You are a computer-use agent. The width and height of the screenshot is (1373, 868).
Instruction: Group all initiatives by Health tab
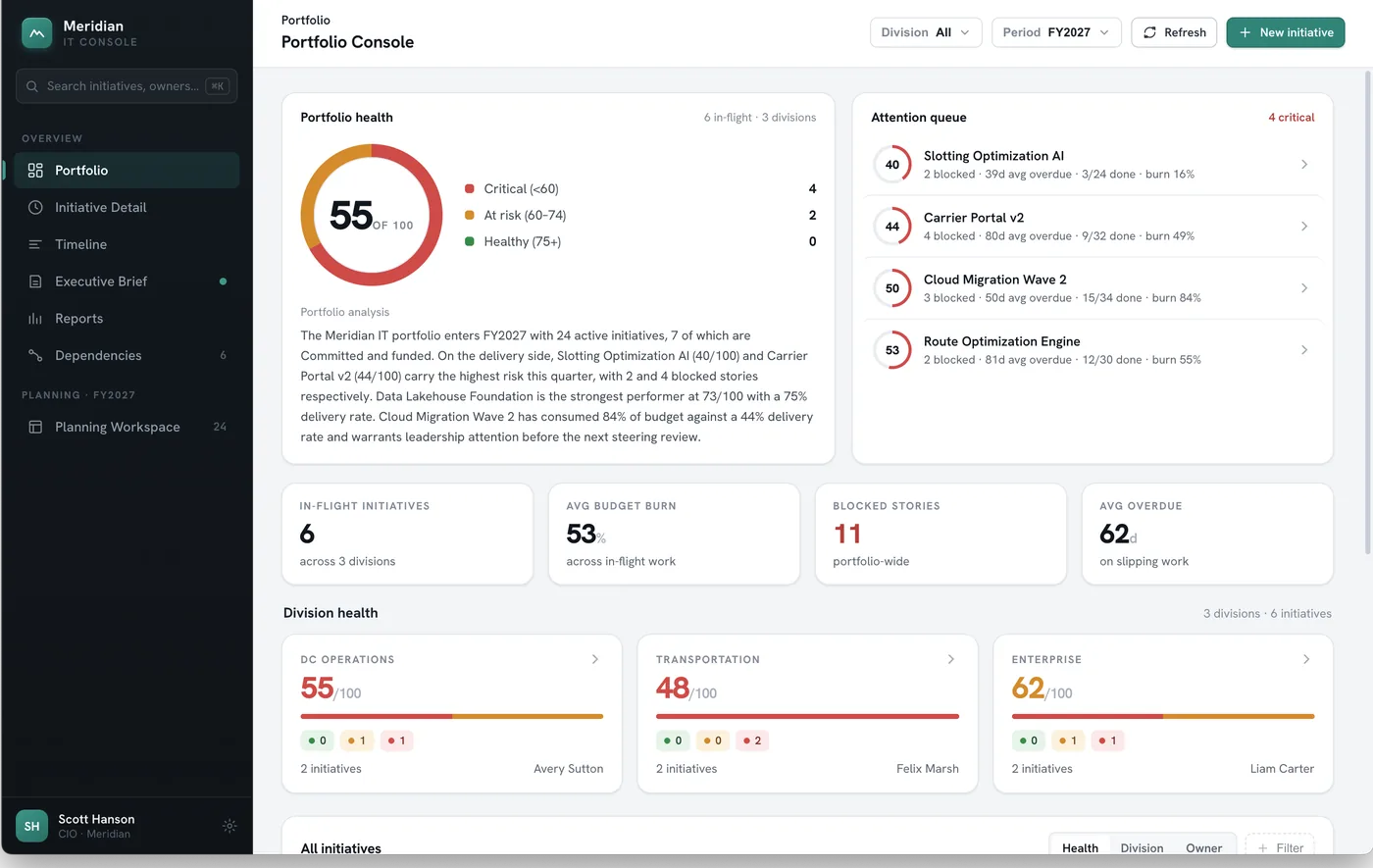(x=1080, y=847)
